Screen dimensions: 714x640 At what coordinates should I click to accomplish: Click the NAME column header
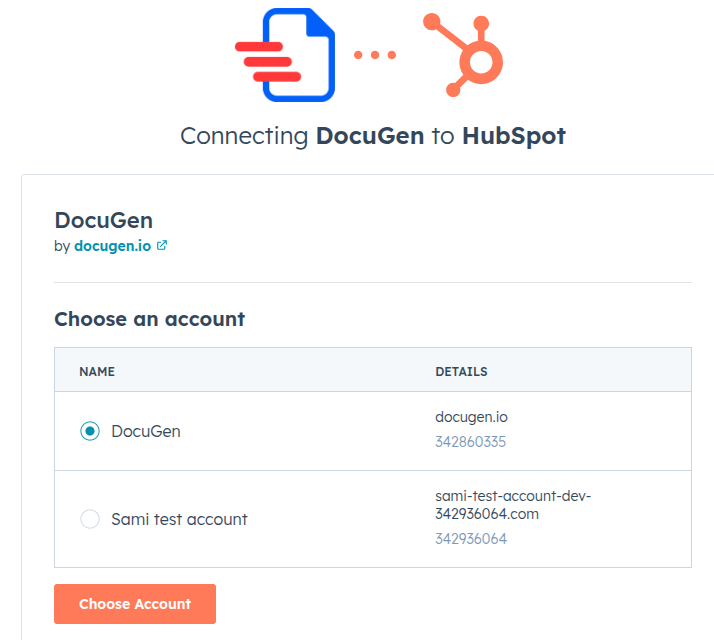(97, 372)
